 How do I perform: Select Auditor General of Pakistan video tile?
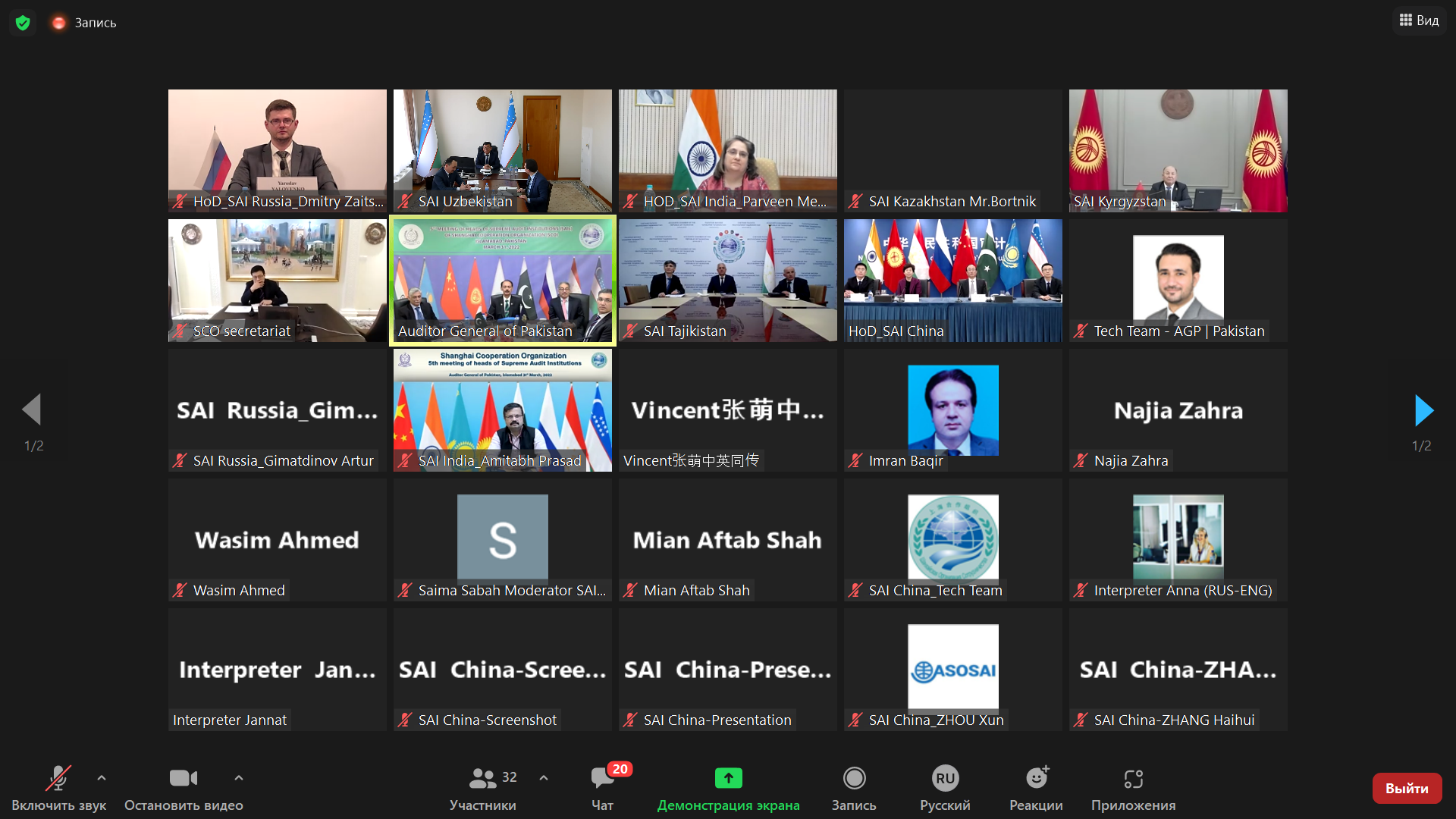click(502, 281)
